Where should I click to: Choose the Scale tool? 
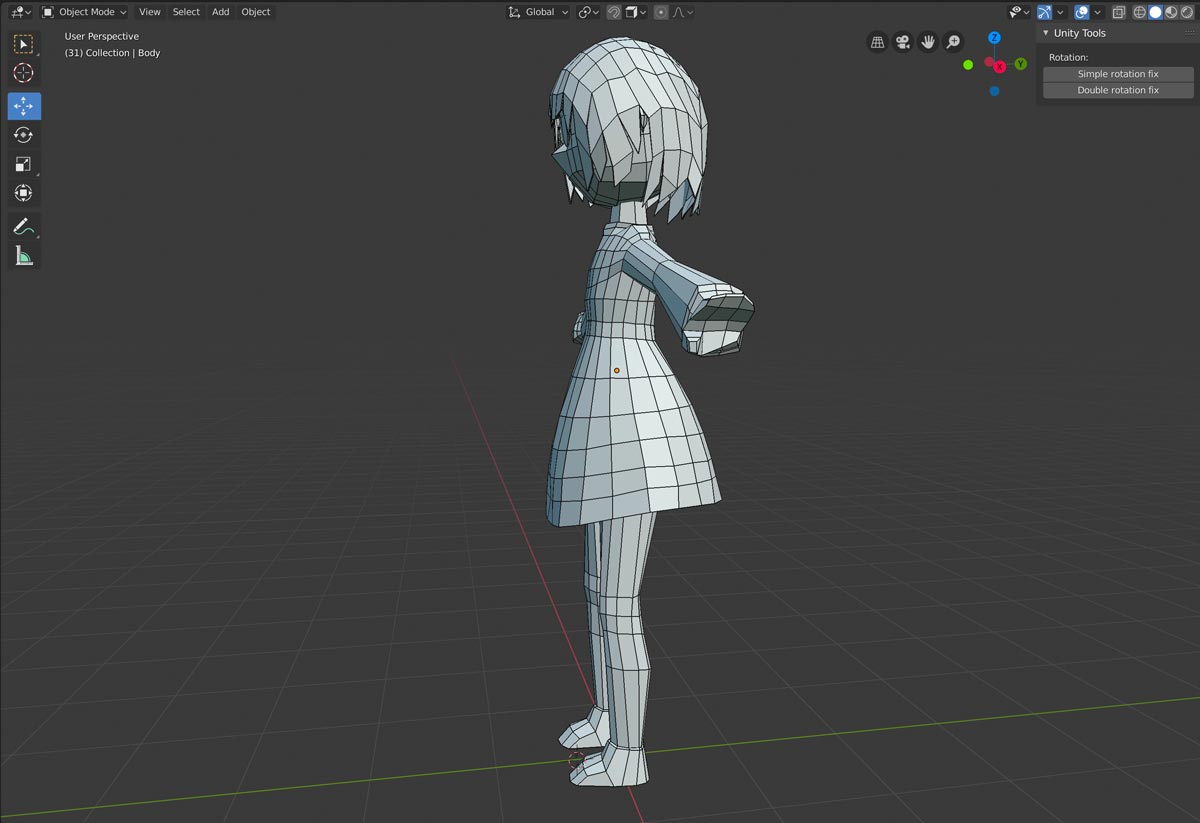click(x=24, y=164)
